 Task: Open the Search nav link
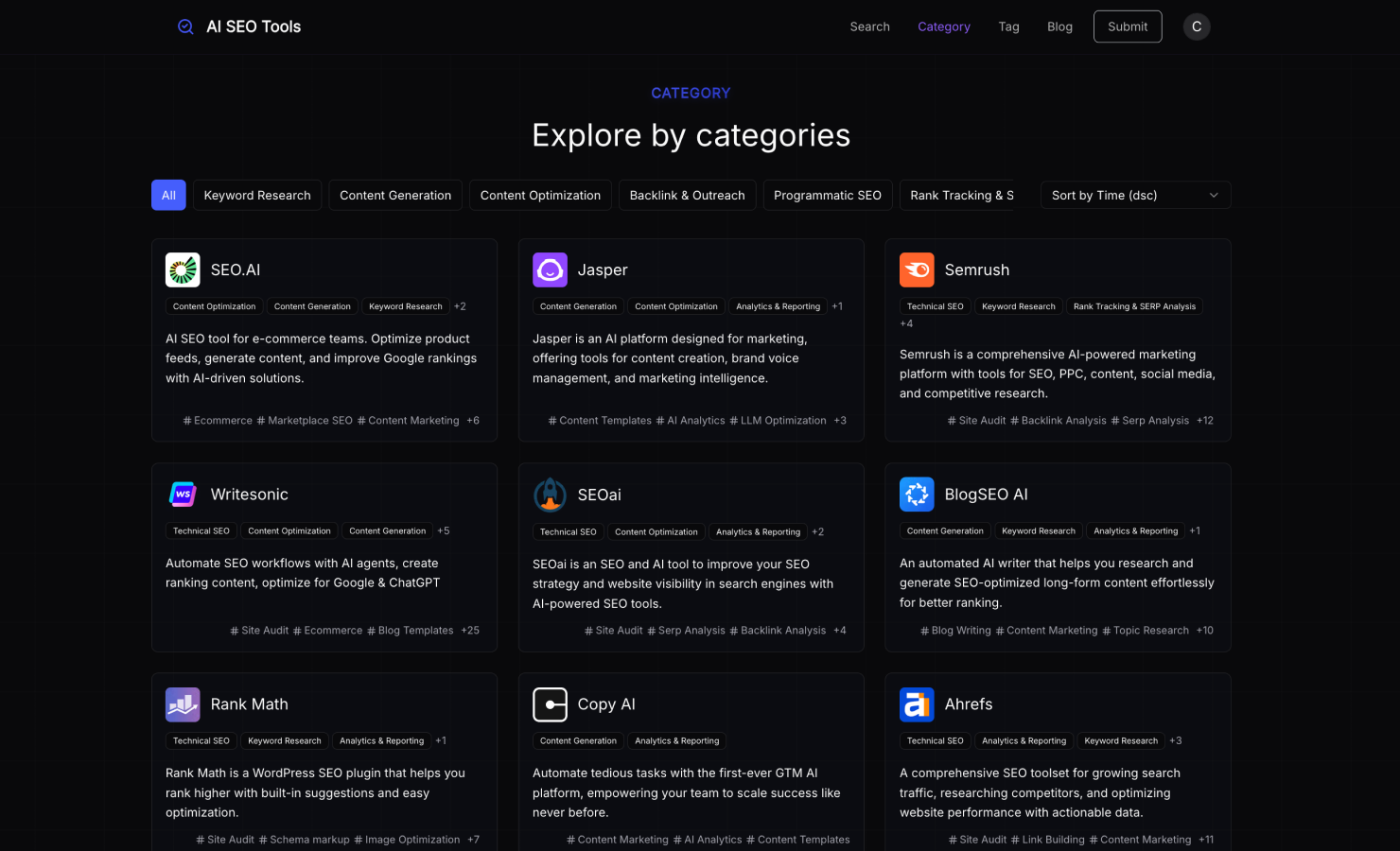[869, 26]
